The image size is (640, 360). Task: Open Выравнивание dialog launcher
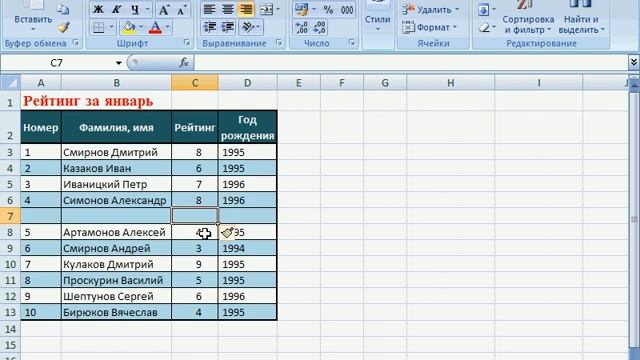(x=279, y=42)
